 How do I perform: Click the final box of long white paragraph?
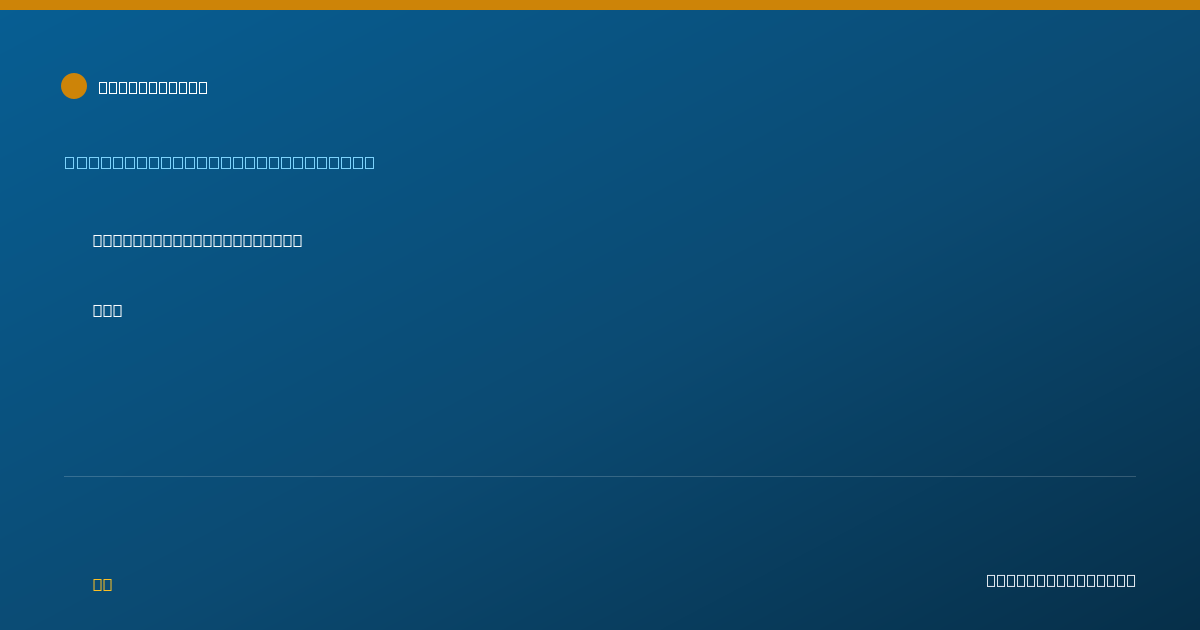coord(297,240)
